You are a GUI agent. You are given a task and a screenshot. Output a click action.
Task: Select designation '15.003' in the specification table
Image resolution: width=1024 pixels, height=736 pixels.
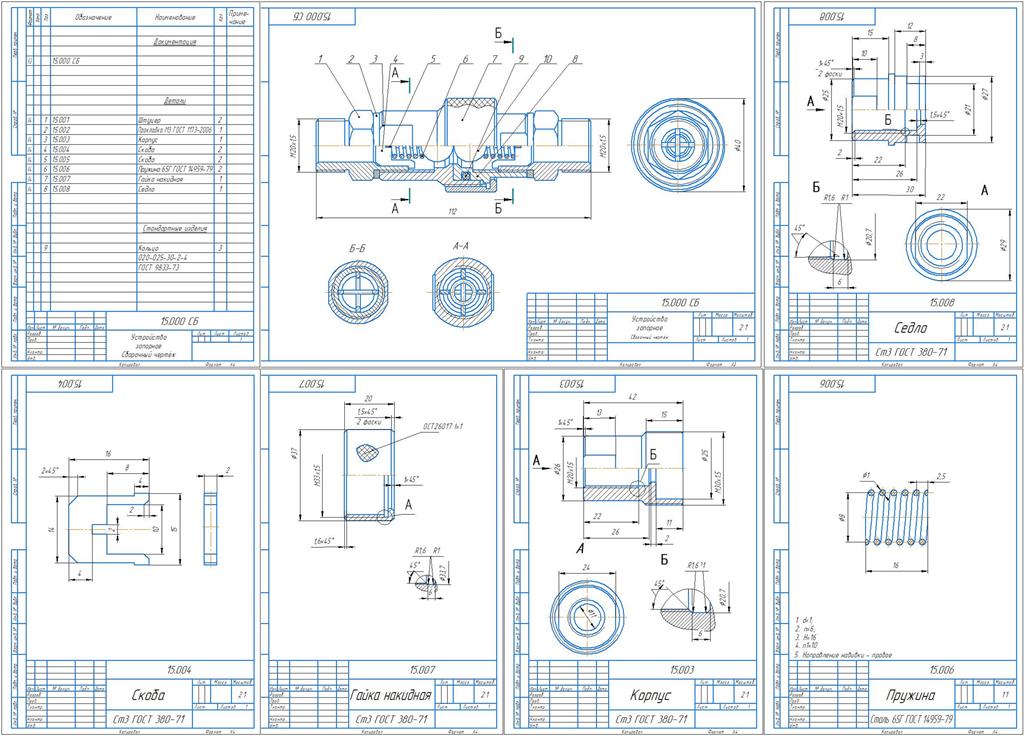(x=61, y=140)
